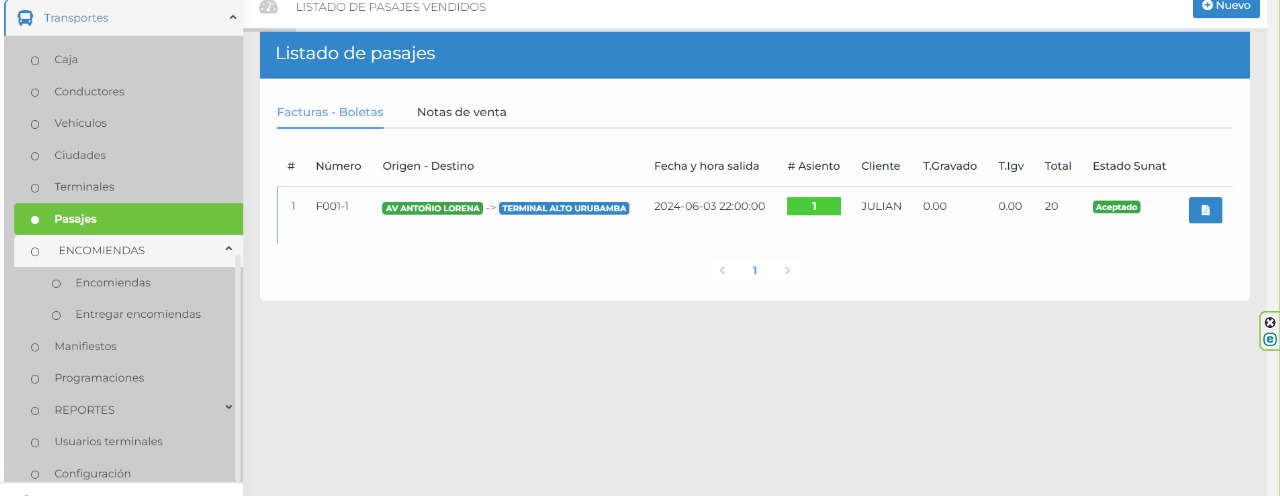Open the document icon for ticket F001-1
The image size is (1280, 496).
1205,210
